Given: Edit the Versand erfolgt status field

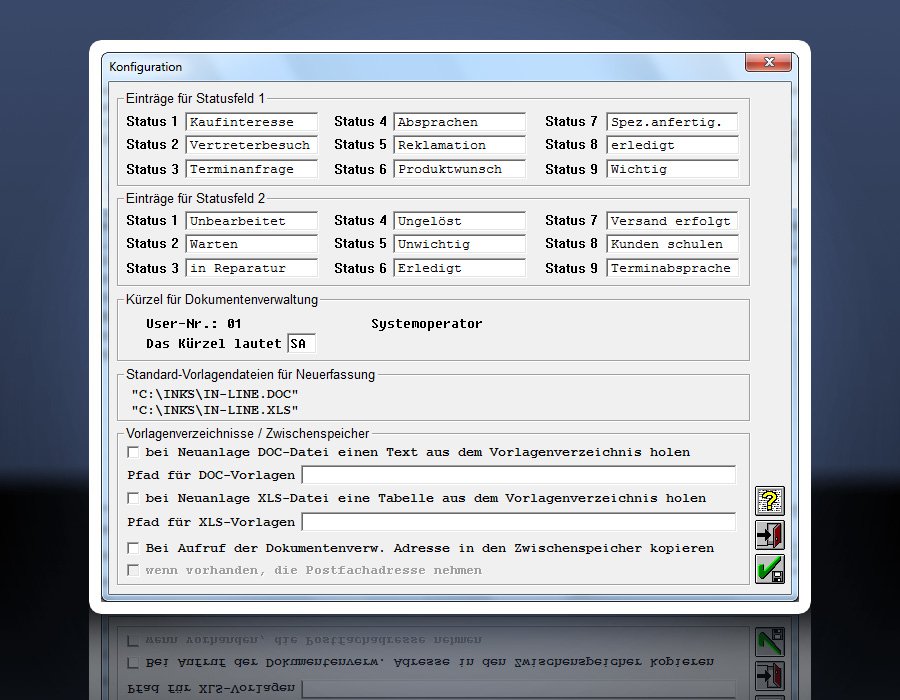Looking at the screenshot, I should click(672, 221).
